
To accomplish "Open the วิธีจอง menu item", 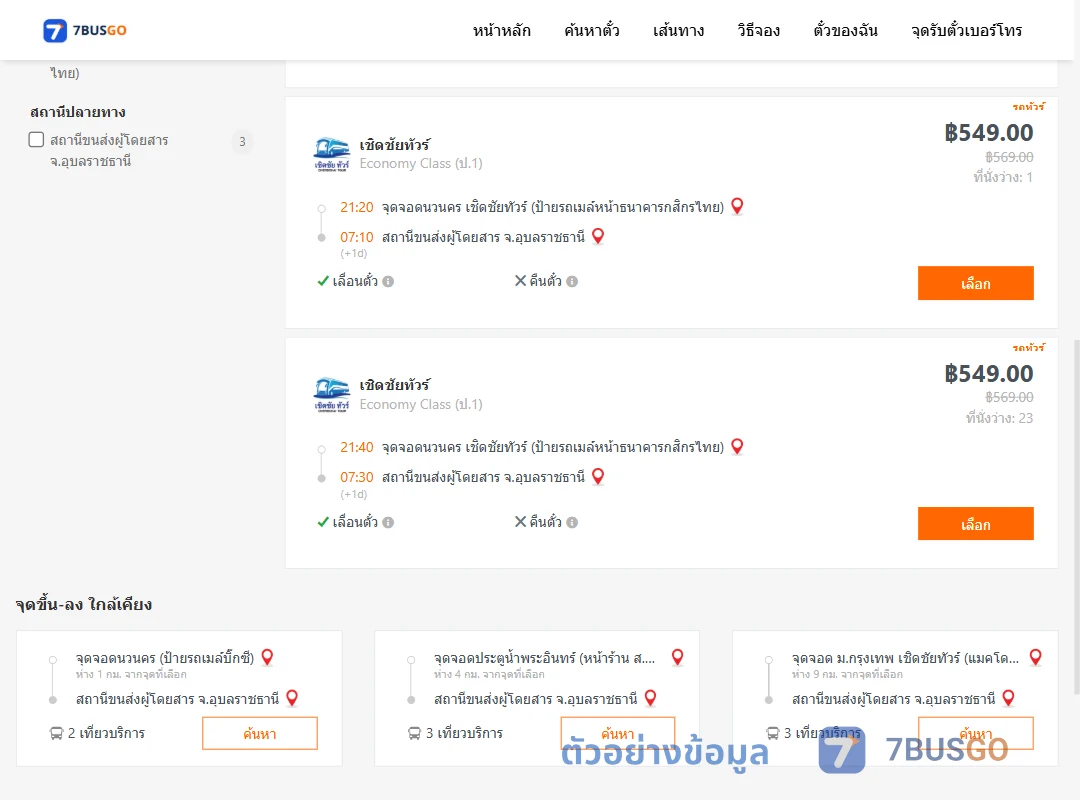I will [x=758, y=30].
